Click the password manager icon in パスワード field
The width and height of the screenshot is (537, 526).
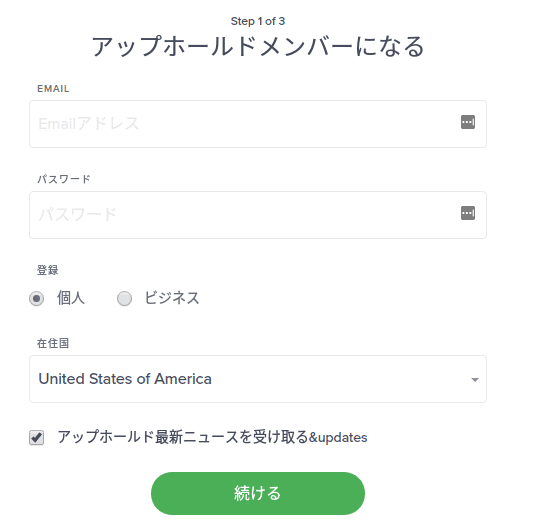point(468,213)
